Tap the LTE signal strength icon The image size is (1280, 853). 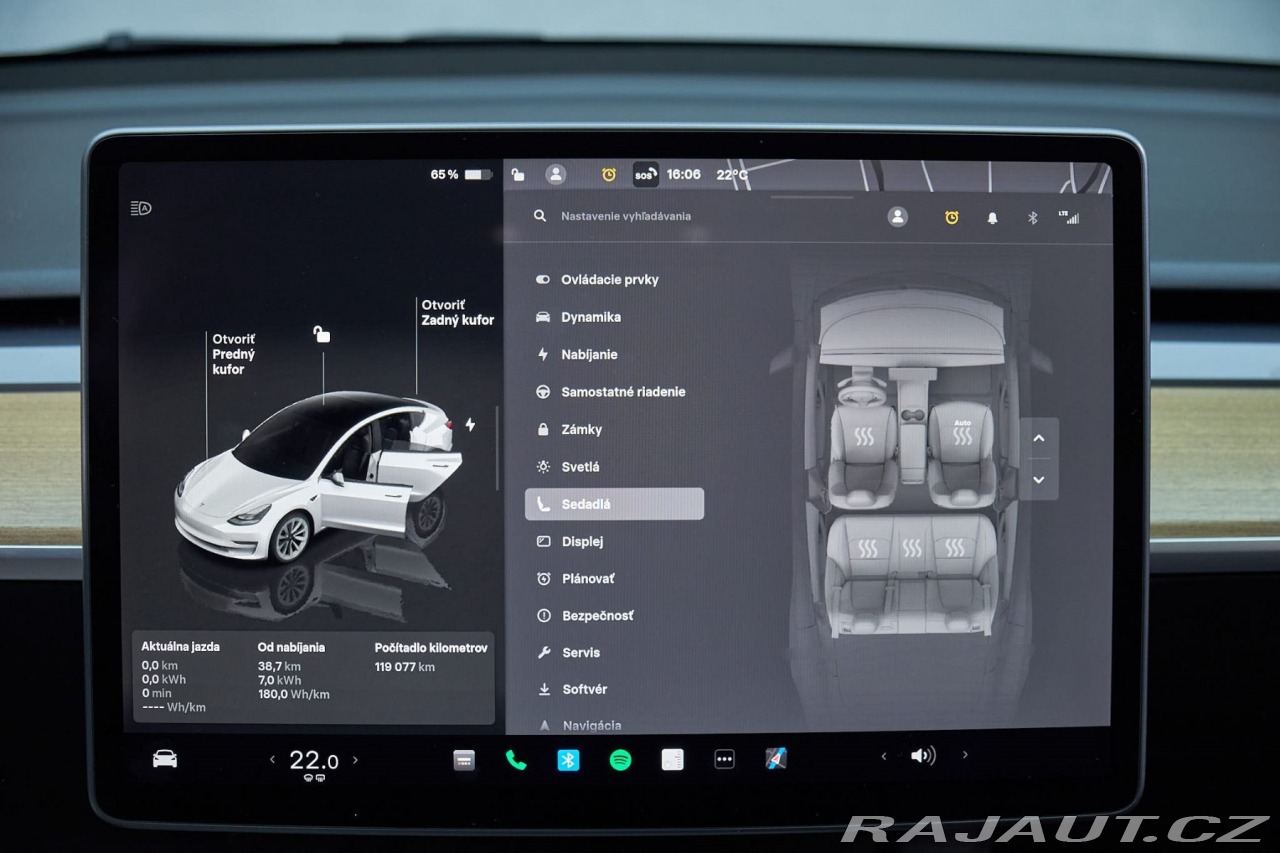1069,216
